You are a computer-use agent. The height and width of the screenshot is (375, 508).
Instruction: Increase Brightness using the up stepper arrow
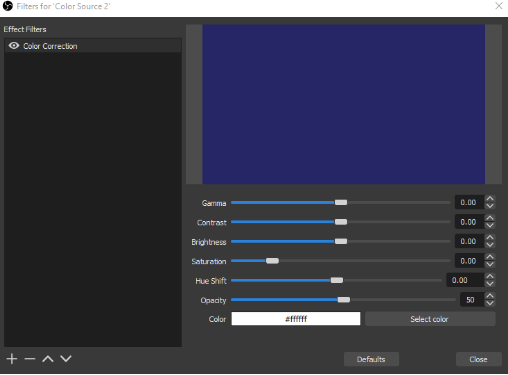490,238
